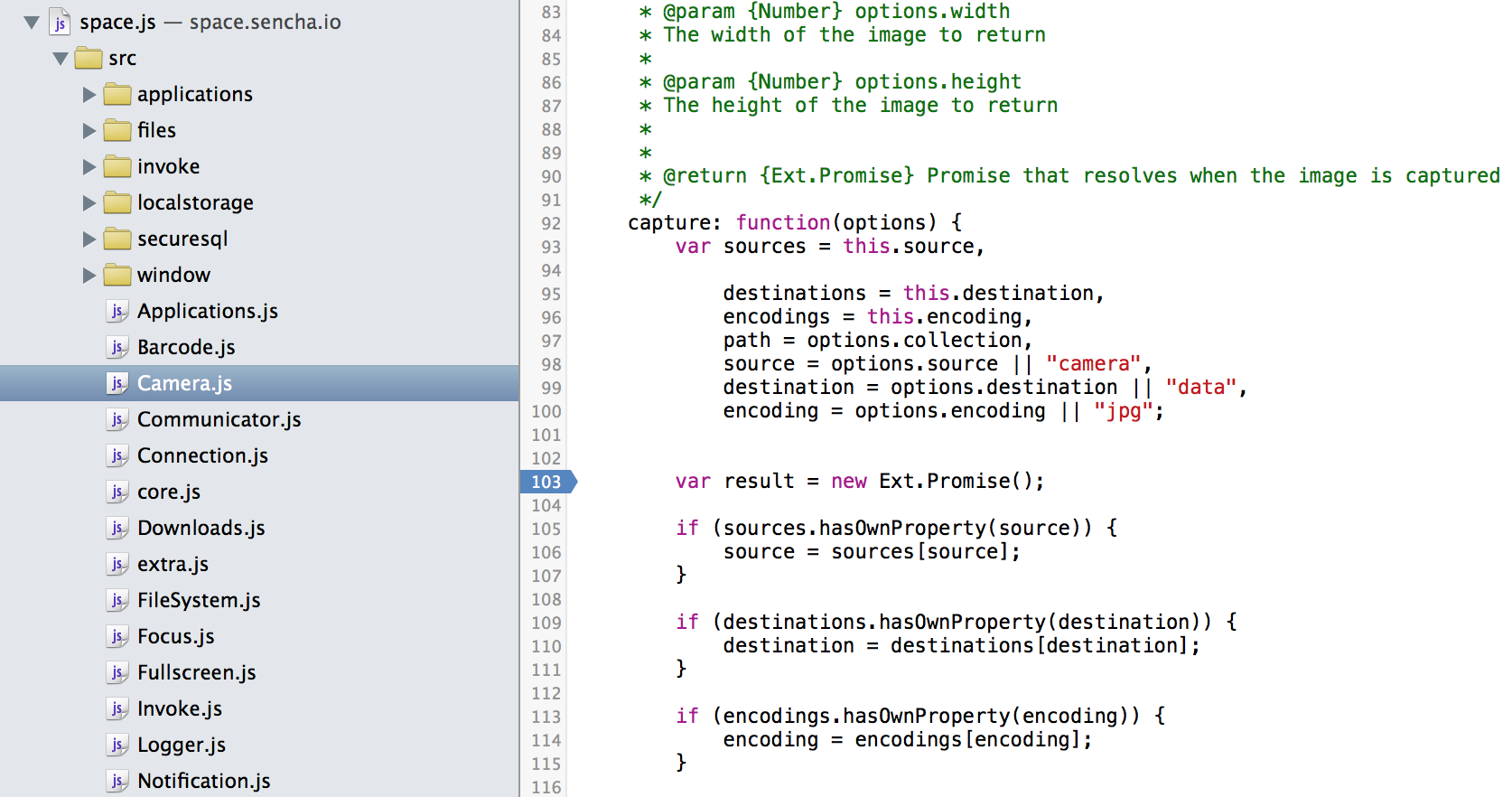Click the space.js project file icon
The height and width of the screenshot is (797, 1512).
60,22
